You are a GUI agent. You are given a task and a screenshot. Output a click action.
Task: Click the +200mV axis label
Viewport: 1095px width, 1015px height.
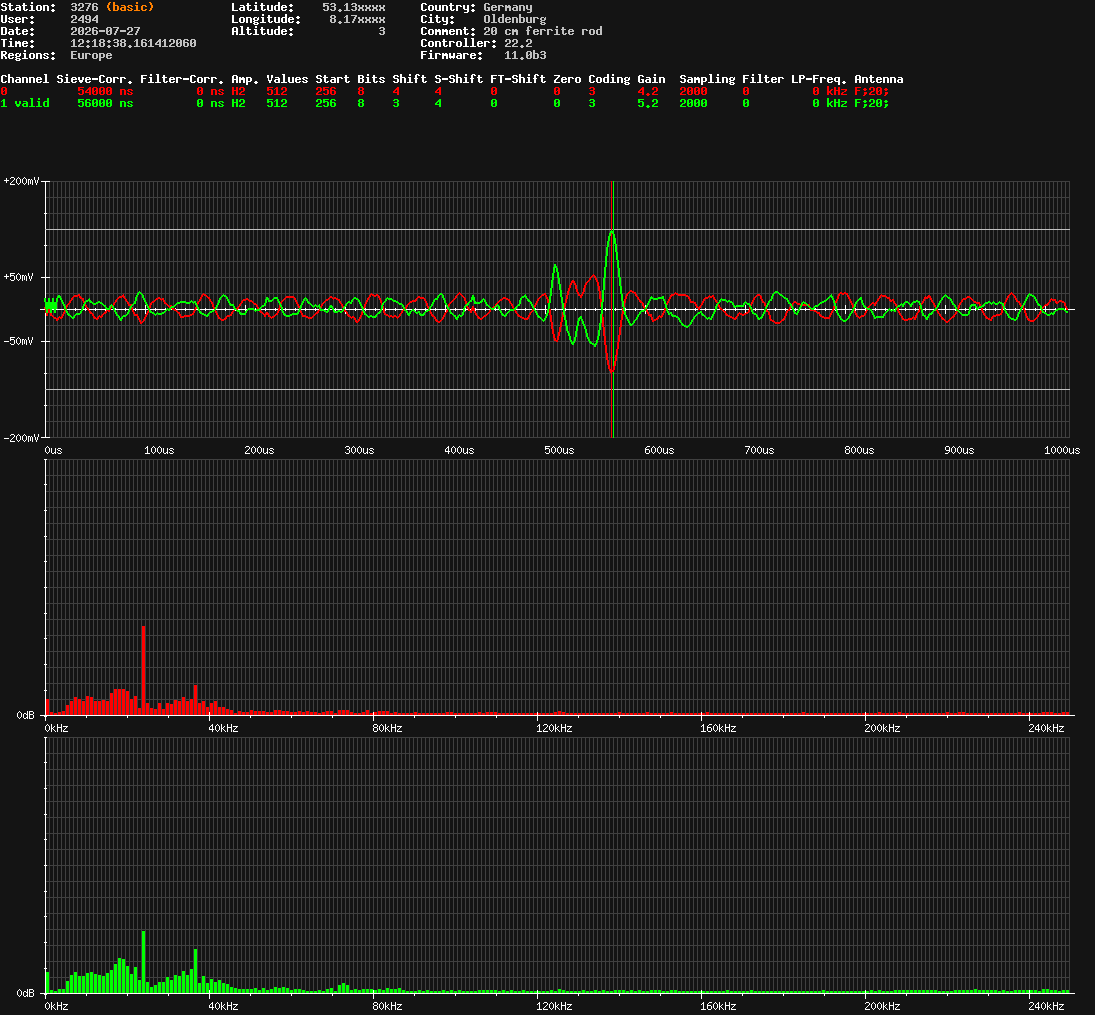tap(21, 181)
